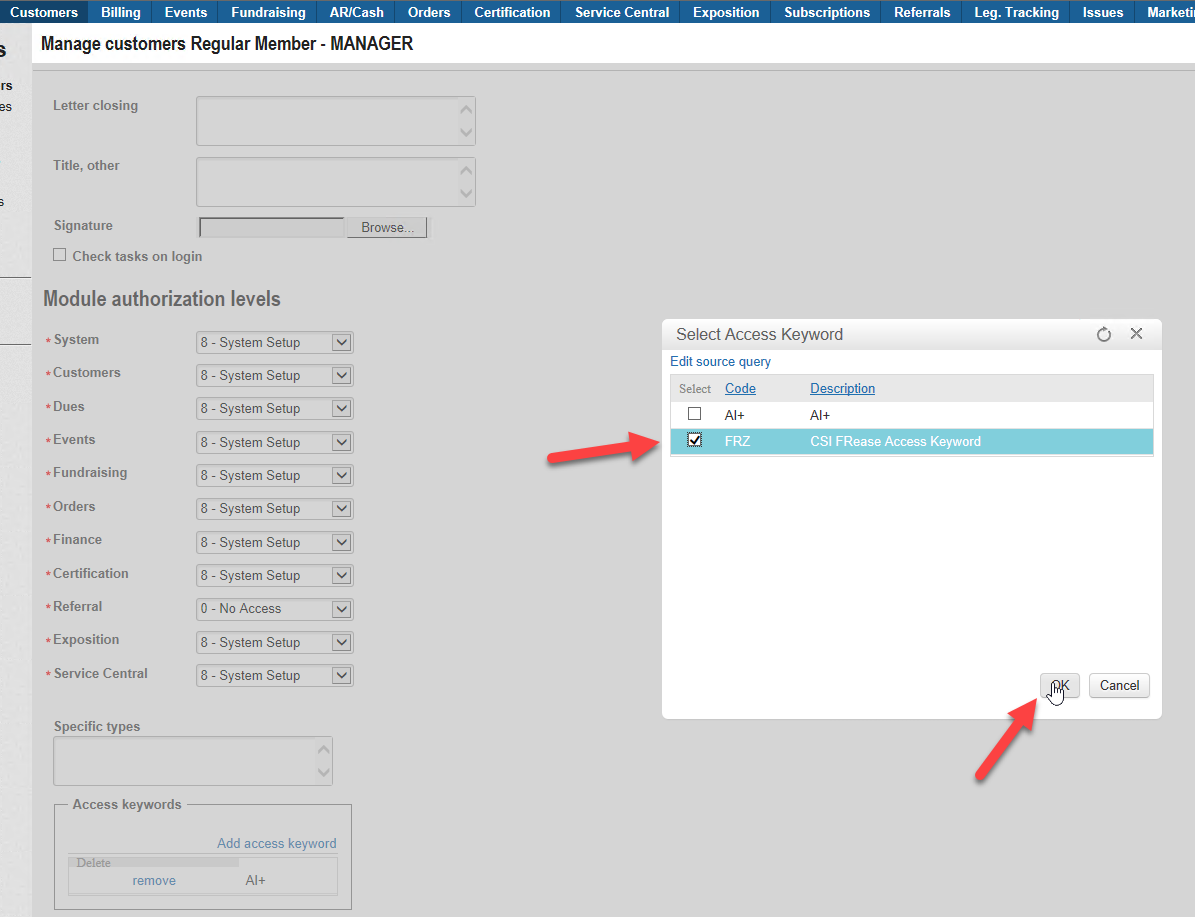Click Add access keyword link
This screenshot has height=917, width=1195.
[x=277, y=844]
